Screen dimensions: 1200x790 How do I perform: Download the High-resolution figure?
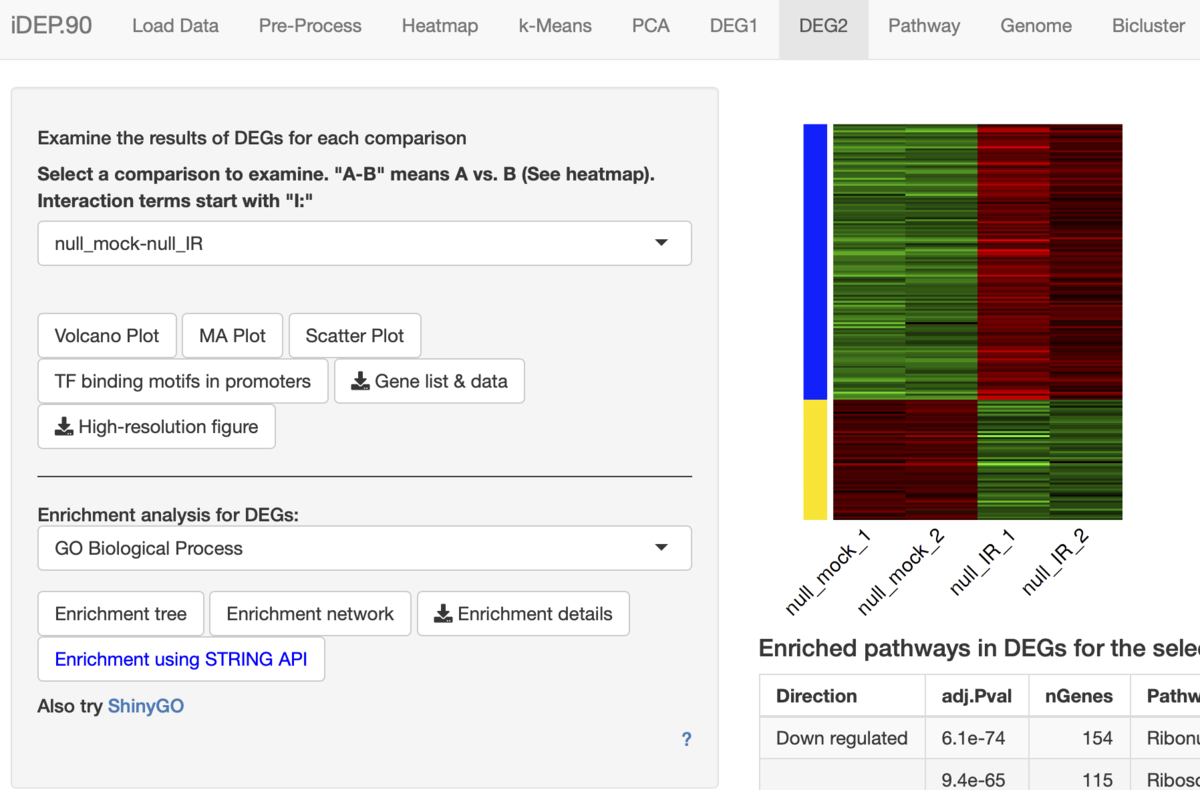(156, 427)
